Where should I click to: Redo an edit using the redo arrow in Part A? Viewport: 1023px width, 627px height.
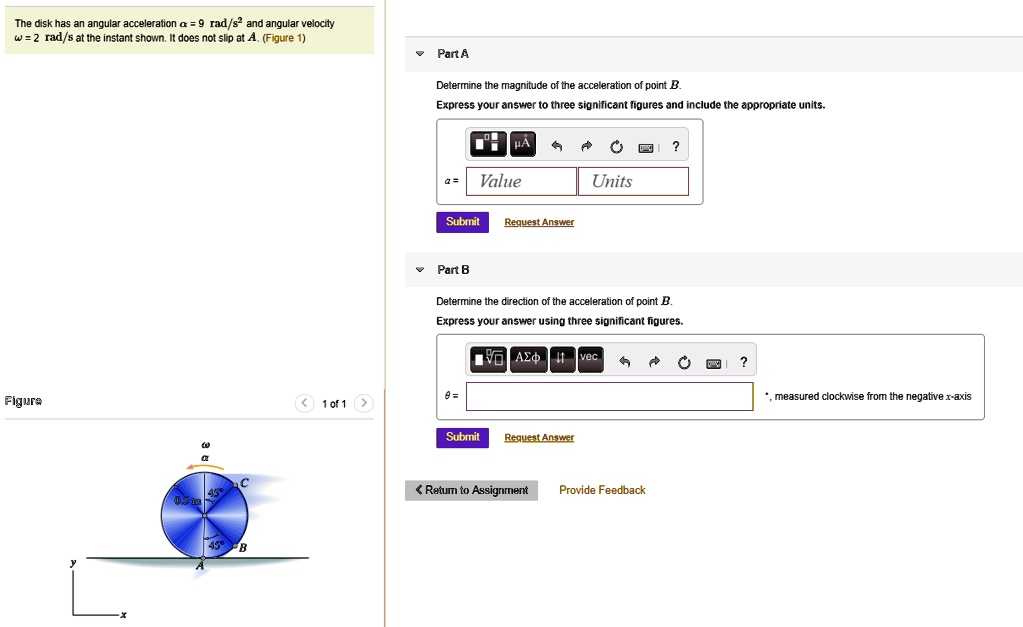coord(586,144)
